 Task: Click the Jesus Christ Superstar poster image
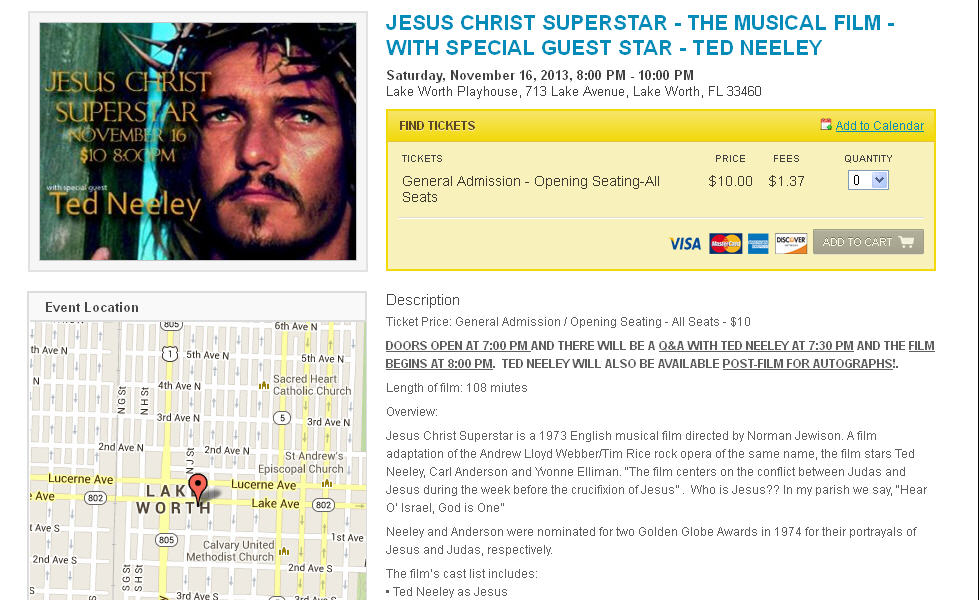197,141
